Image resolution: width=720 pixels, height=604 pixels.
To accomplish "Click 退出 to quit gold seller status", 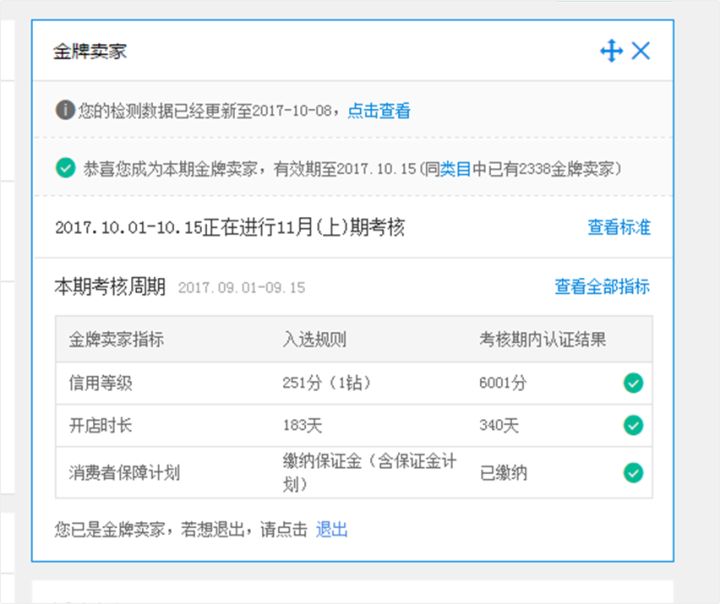I will 332,530.
